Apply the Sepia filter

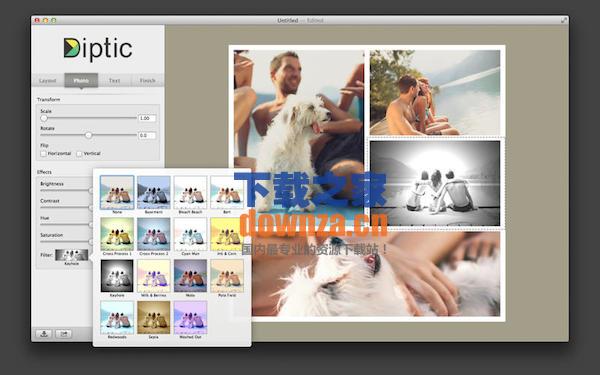click(154, 318)
